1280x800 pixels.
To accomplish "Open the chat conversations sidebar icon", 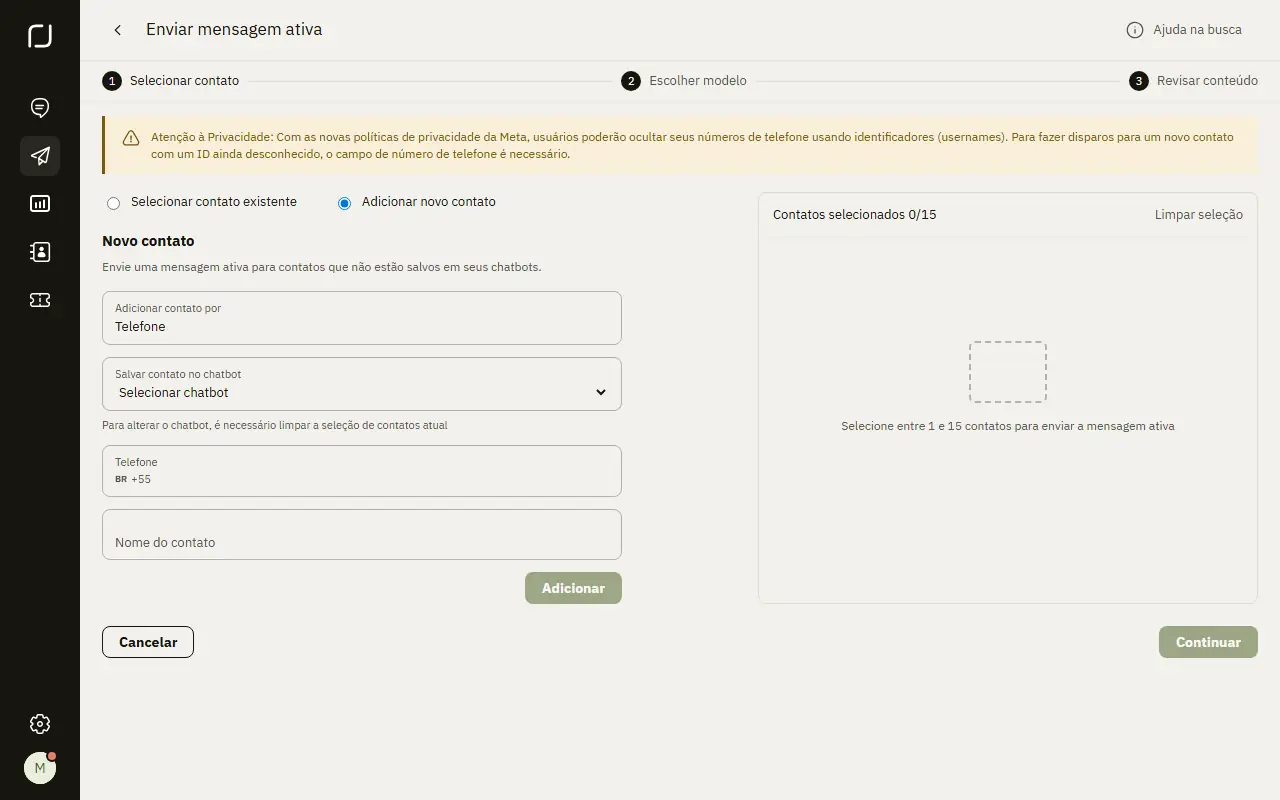I will pos(40,108).
